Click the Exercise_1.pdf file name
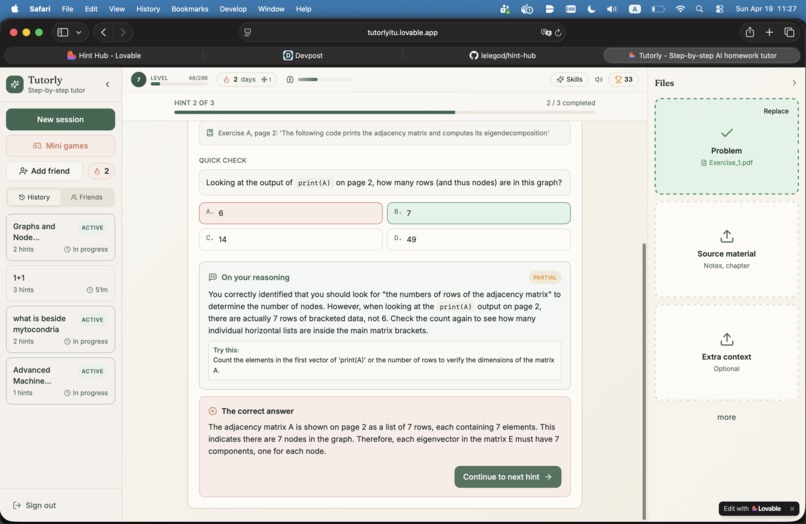 tap(726, 162)
